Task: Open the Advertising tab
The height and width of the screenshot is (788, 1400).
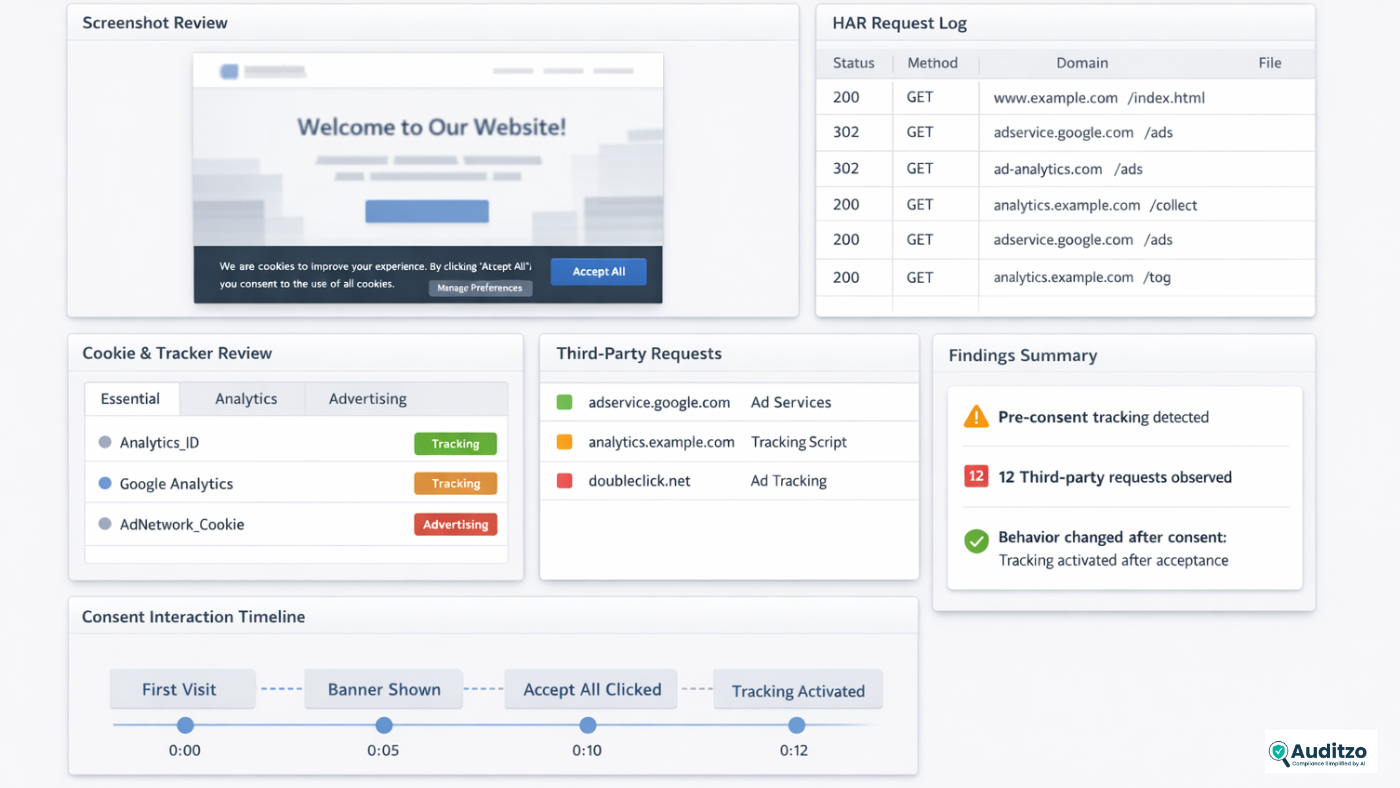Action: point(367,398)
